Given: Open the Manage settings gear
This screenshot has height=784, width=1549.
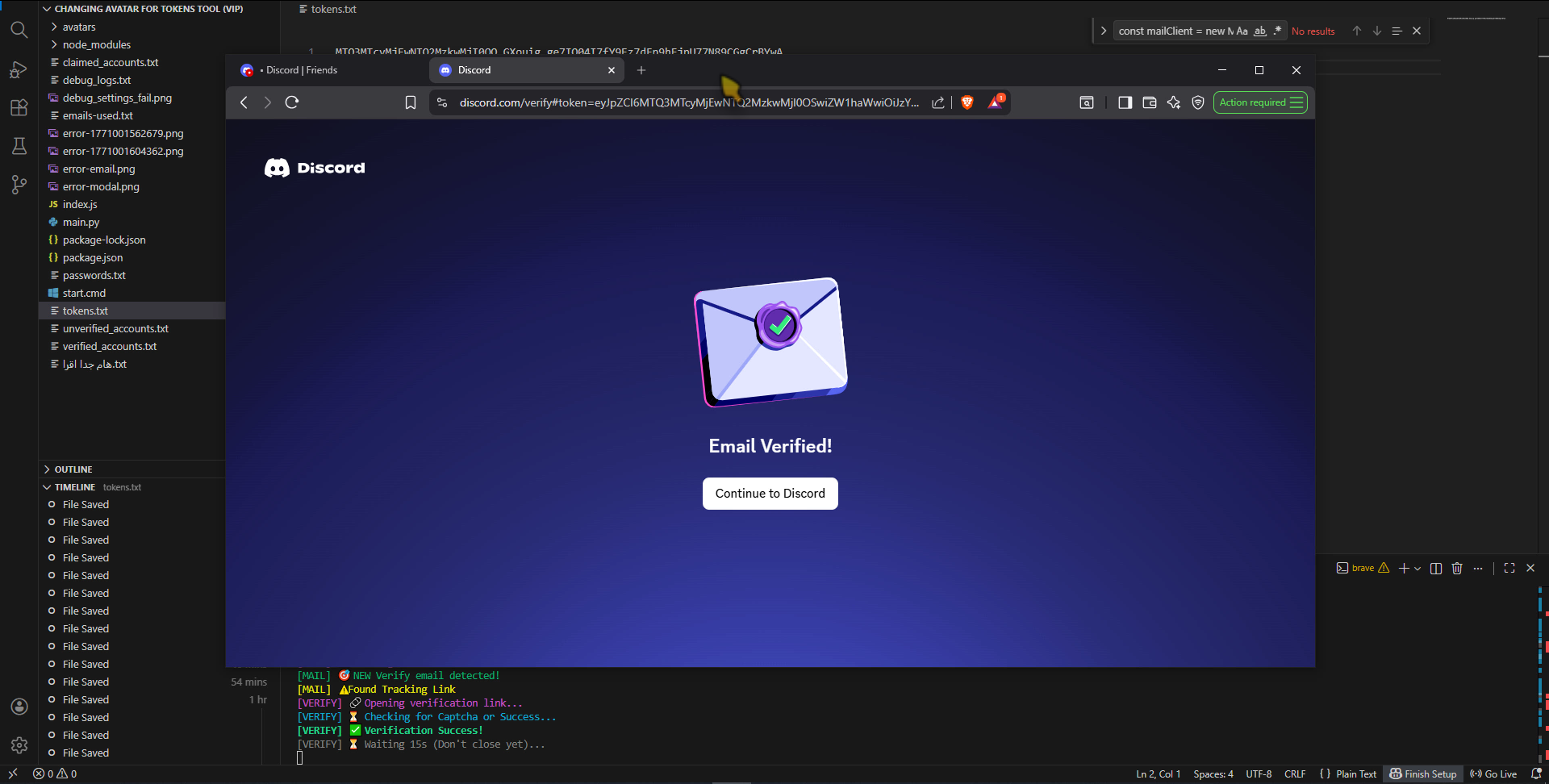Looking at the screenshot, I should (19, 745).
